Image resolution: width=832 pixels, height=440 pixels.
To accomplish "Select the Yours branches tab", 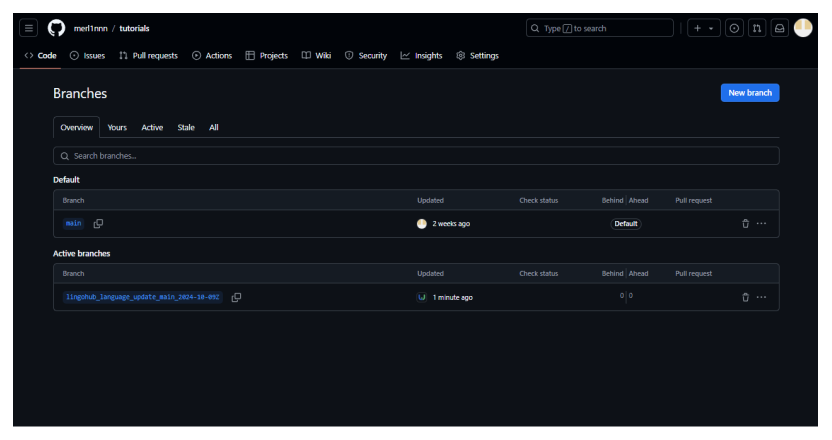I will click(117, 127).
